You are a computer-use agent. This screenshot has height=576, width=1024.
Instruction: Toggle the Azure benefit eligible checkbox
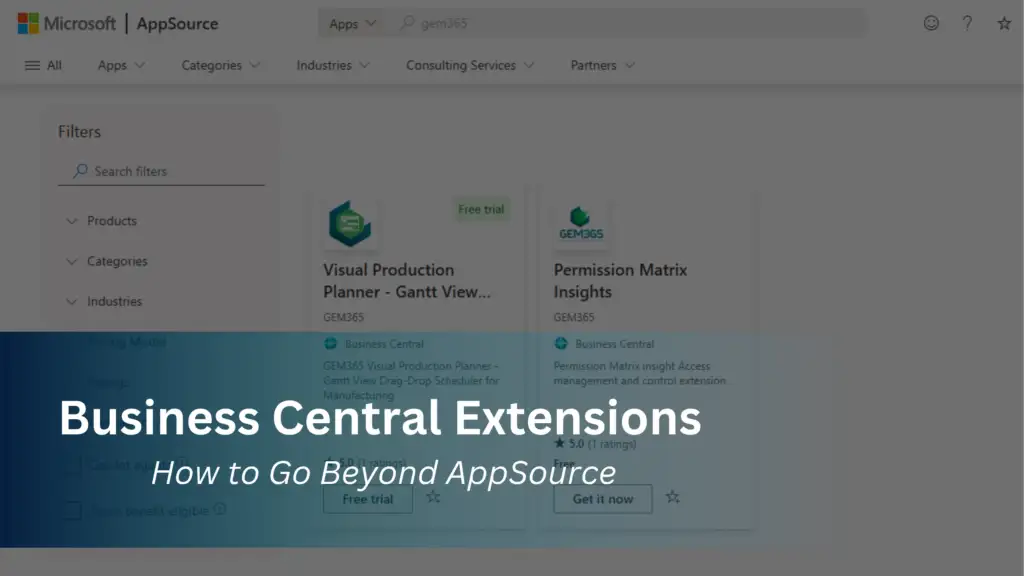[x=72, y=510]
